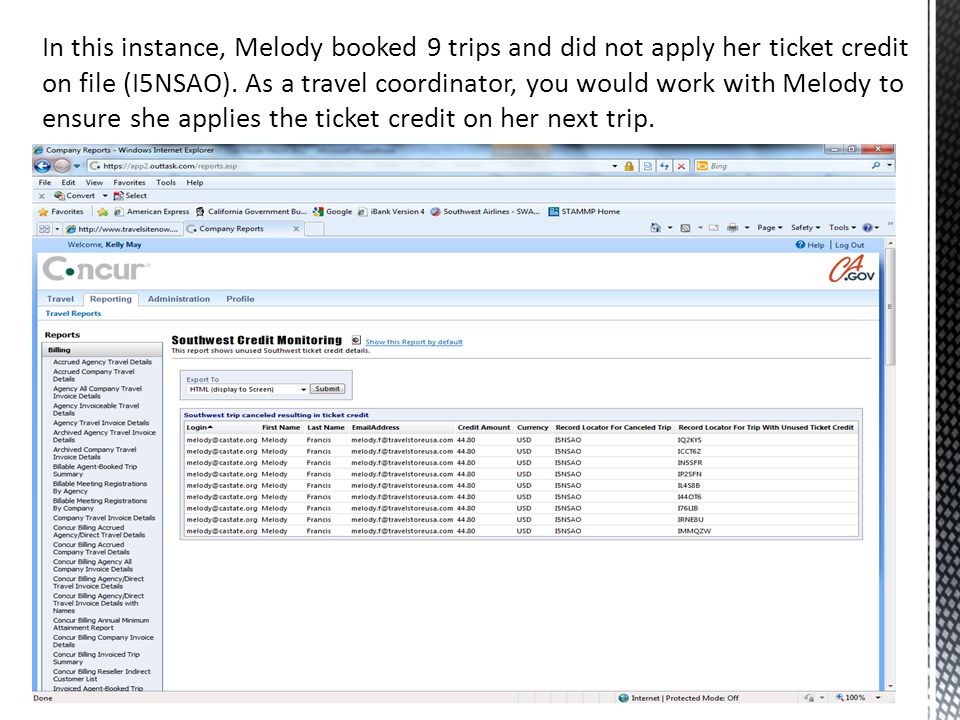Select the Administration tab in Concur
This screenshot has width=960, height=720.
(179, 299)
